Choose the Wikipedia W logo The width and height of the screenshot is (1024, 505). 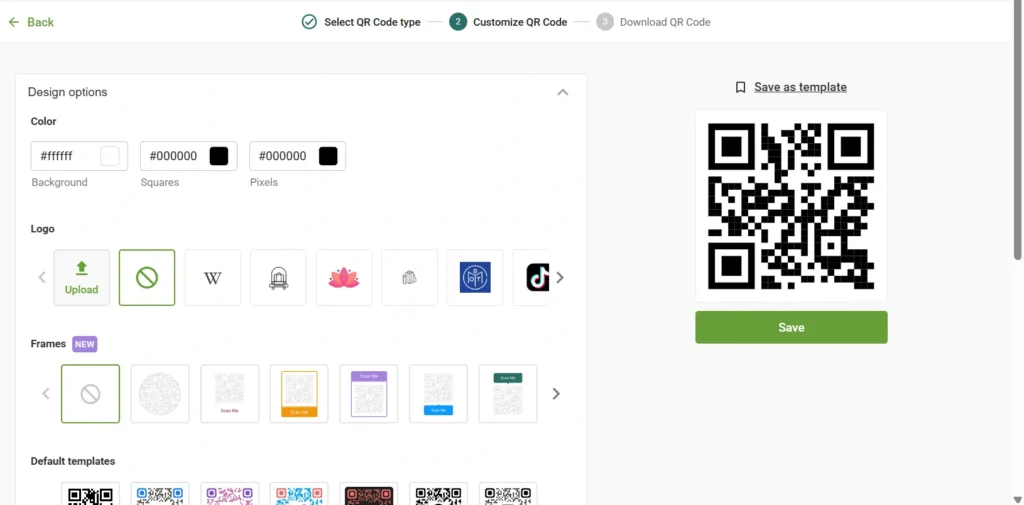click(213, 278)
